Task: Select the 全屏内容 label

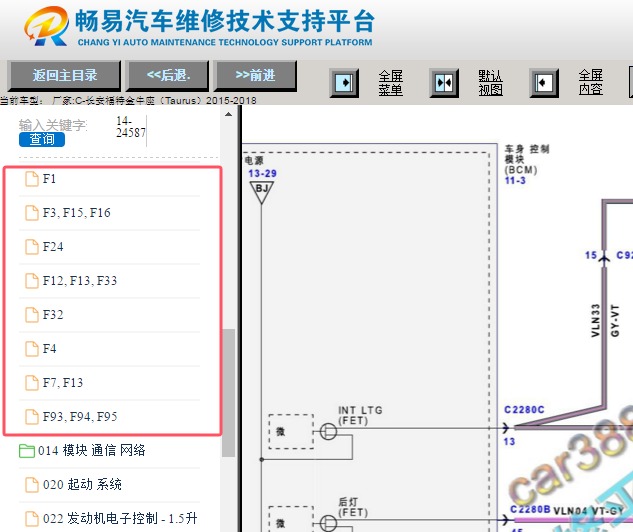Action: [591, 83]
